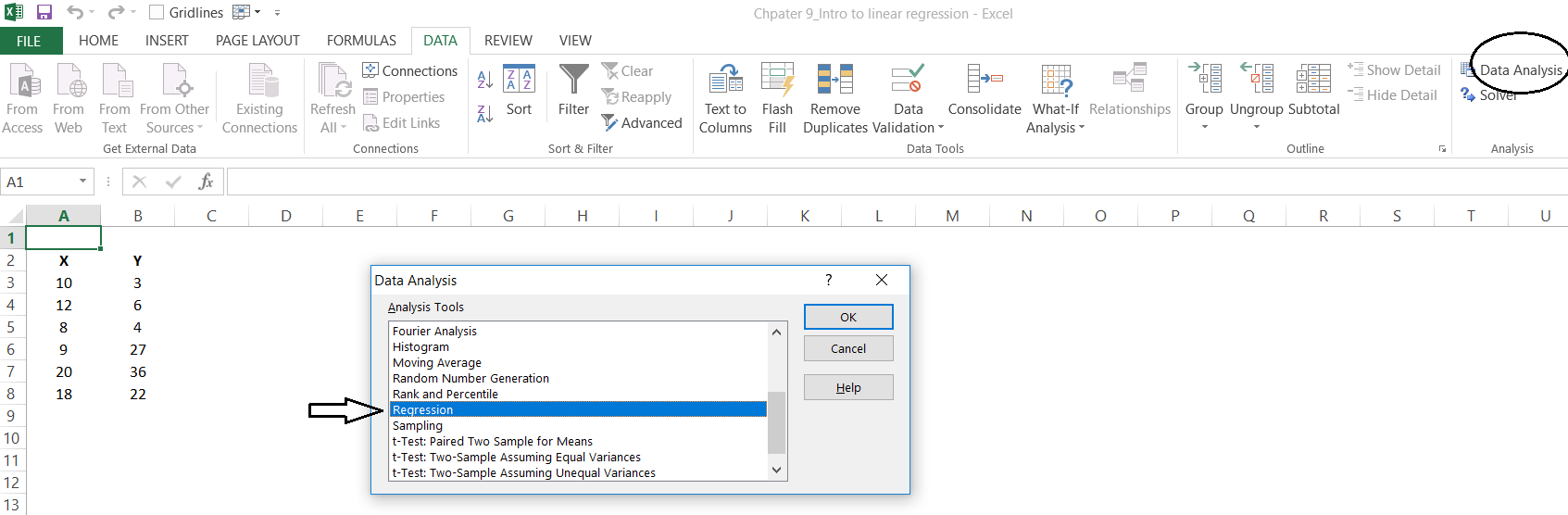The width and height of the screenshot is (1568, 515).
Task: Click the Analysis Tools list scrollbar down arrow
Action: click(x=776, y=471)
